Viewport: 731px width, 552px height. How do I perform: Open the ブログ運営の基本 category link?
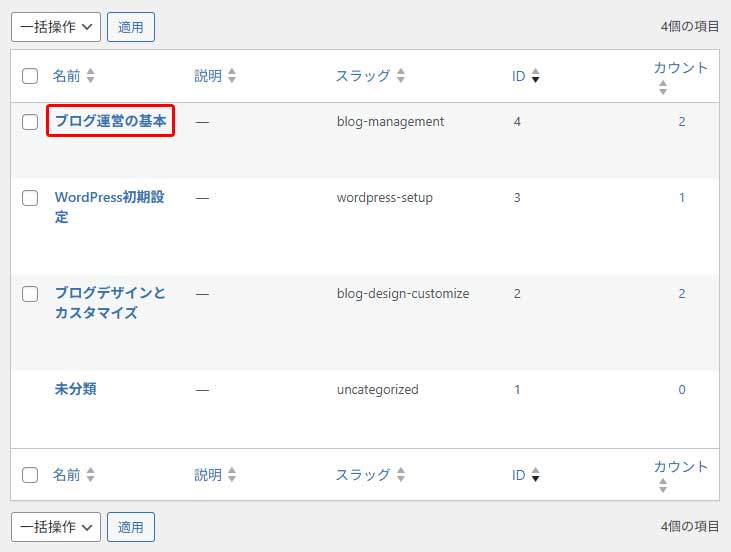[x=110, y=121]
